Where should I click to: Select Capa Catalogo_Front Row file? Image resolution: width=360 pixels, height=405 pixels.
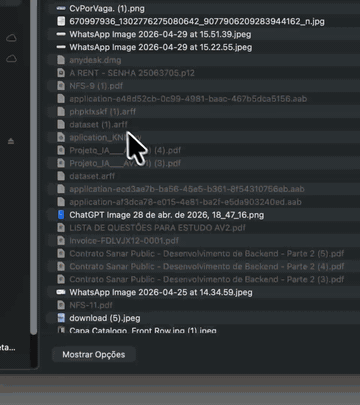click(x=143, y=331)
